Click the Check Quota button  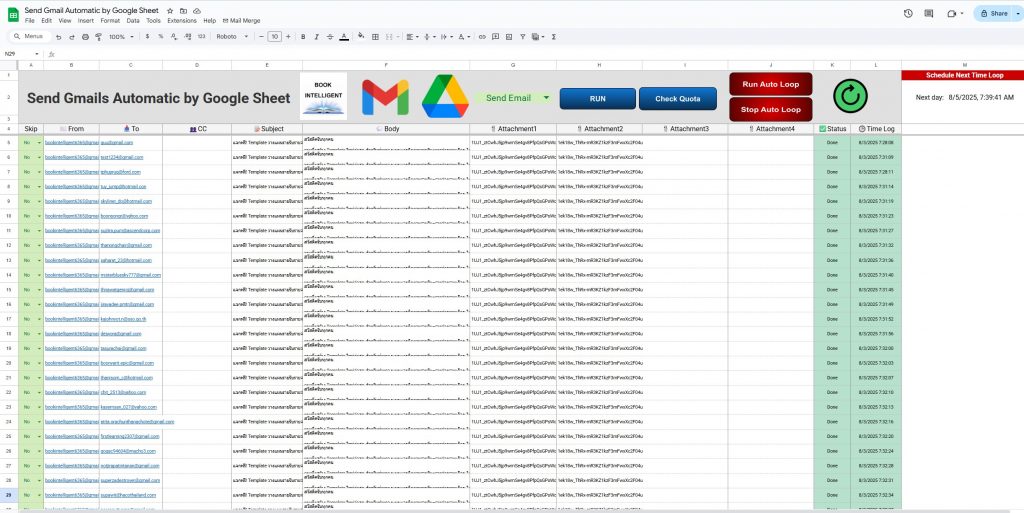tap(677, 99)
